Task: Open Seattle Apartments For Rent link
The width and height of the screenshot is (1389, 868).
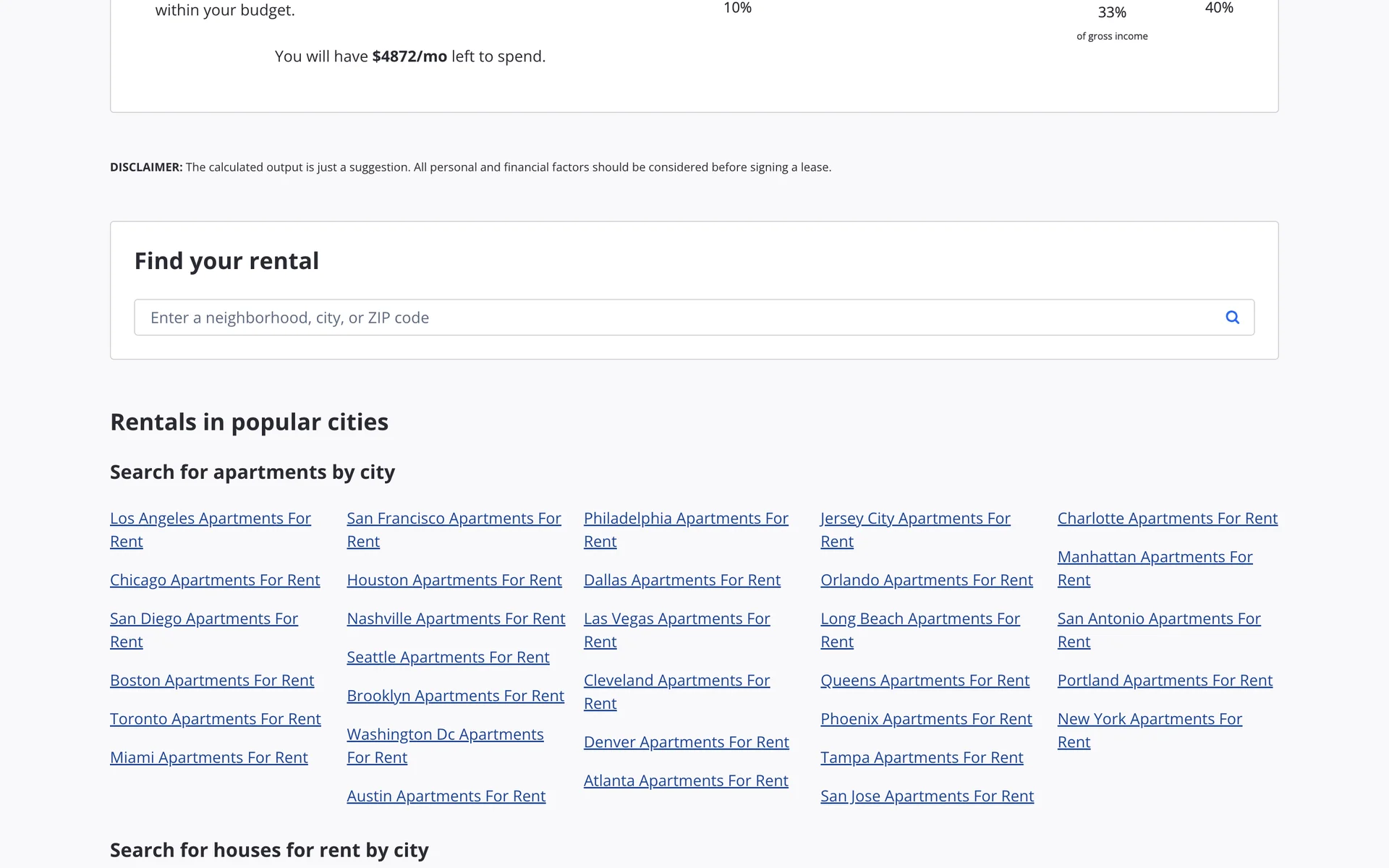Action: [448, 658]
